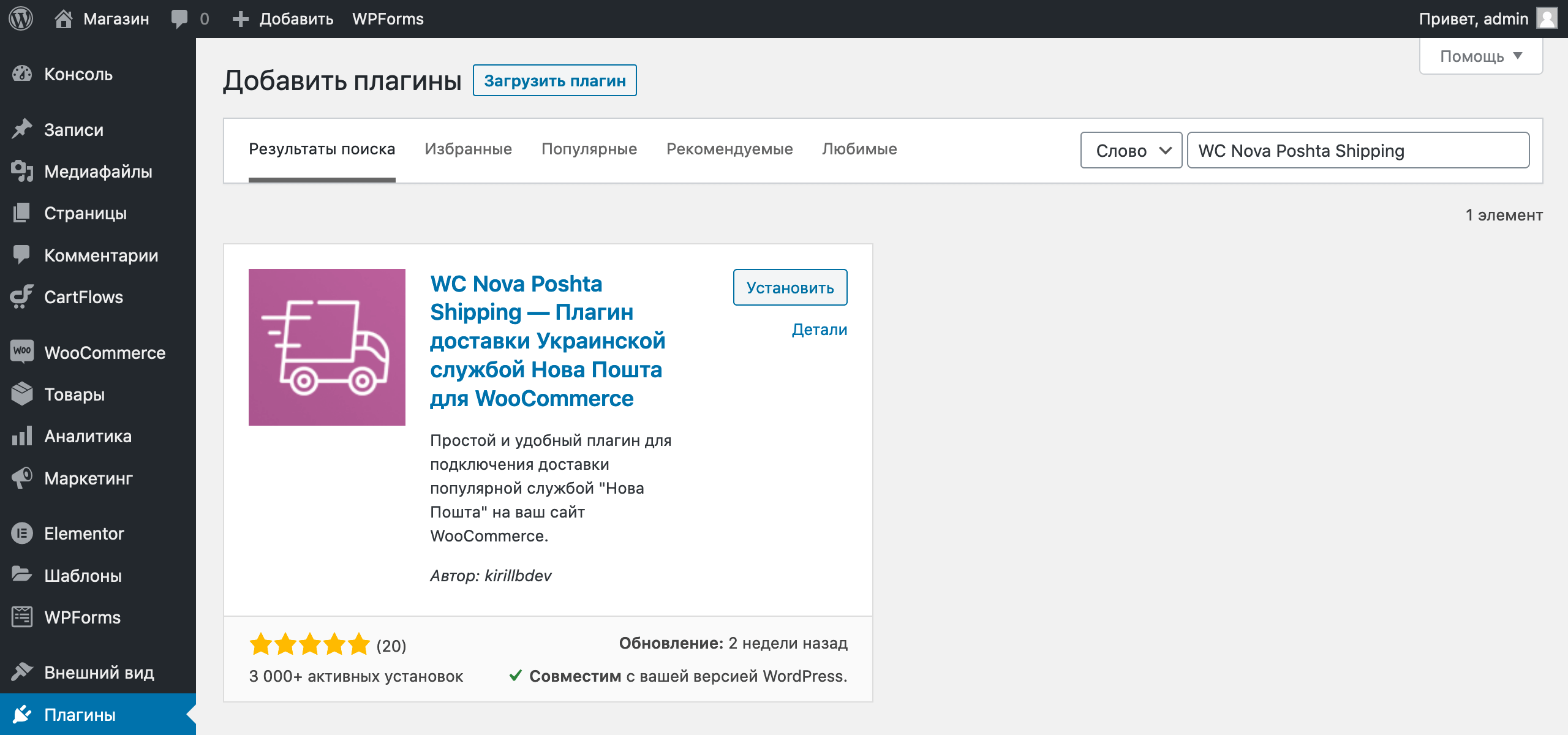Click the Шаблоны folder icon

click(x=22, y=575)
